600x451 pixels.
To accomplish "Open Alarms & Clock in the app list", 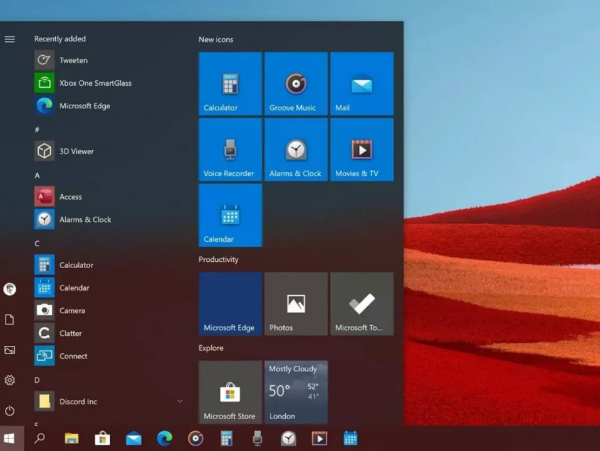I will pos(109,220).
